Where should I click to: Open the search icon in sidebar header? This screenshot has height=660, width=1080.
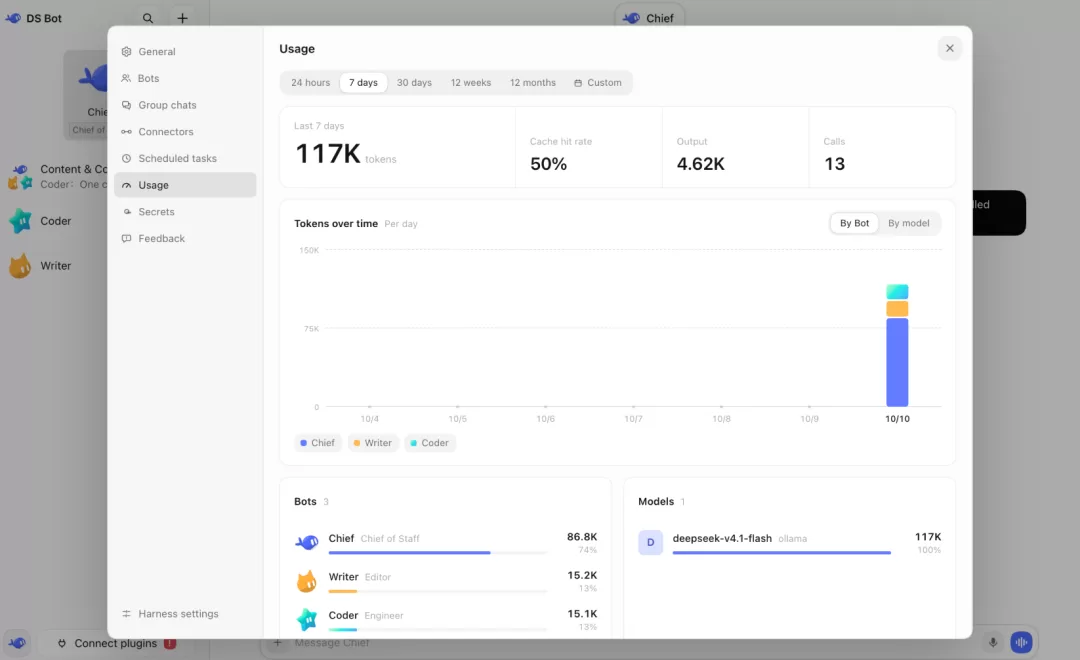[148, 19]
